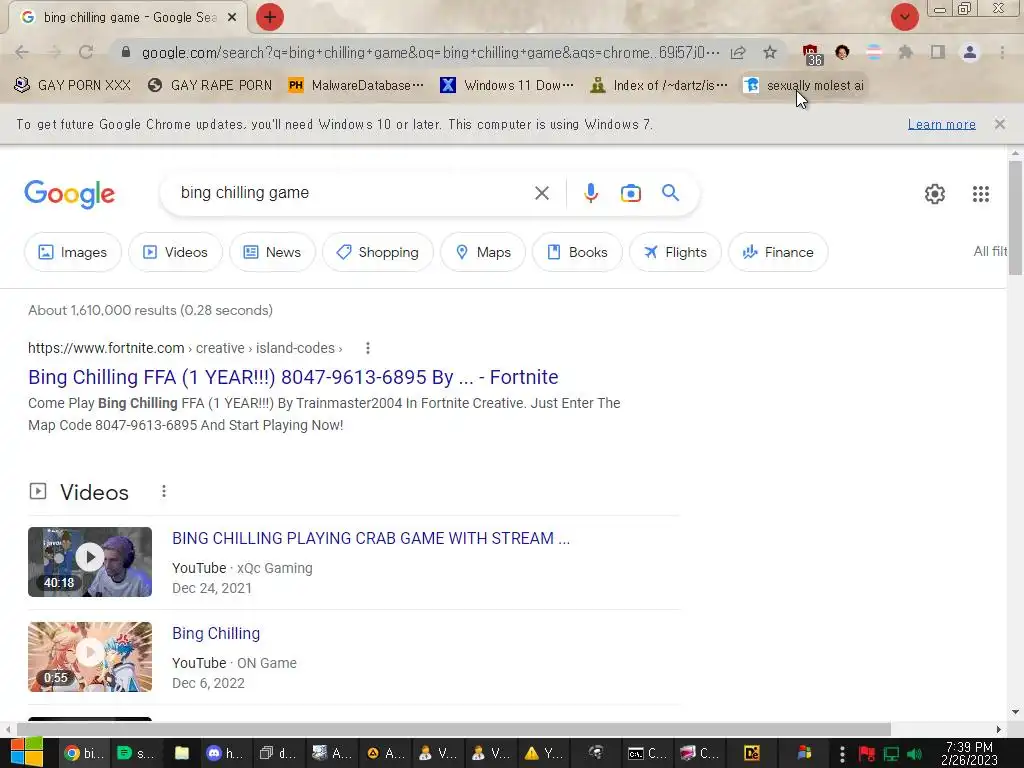Clear the search query with X
Viewport: 1024px width, 768px height.
click(x=541, y=193)
